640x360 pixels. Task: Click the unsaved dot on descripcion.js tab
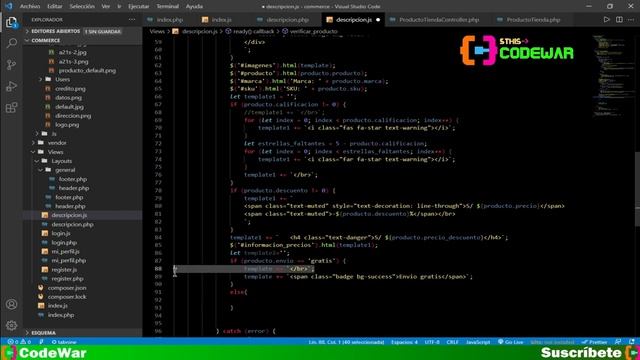[x=378, y=20]
